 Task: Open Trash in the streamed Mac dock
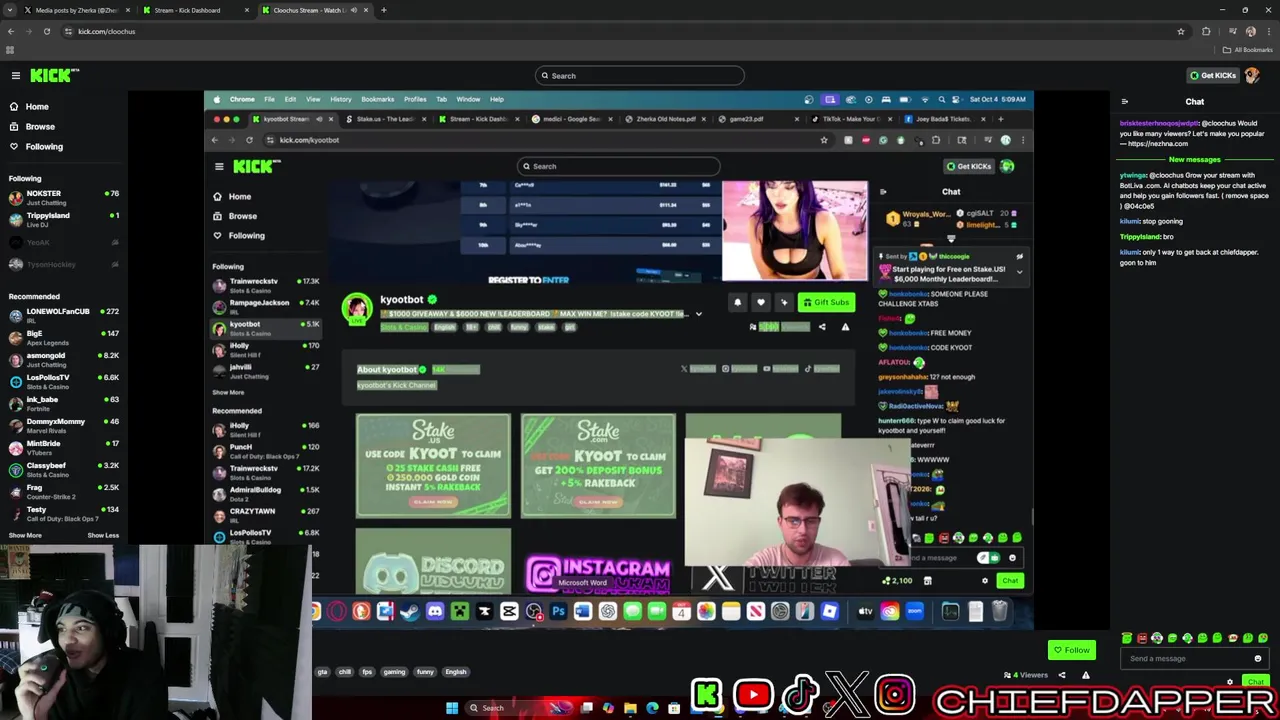999,611
